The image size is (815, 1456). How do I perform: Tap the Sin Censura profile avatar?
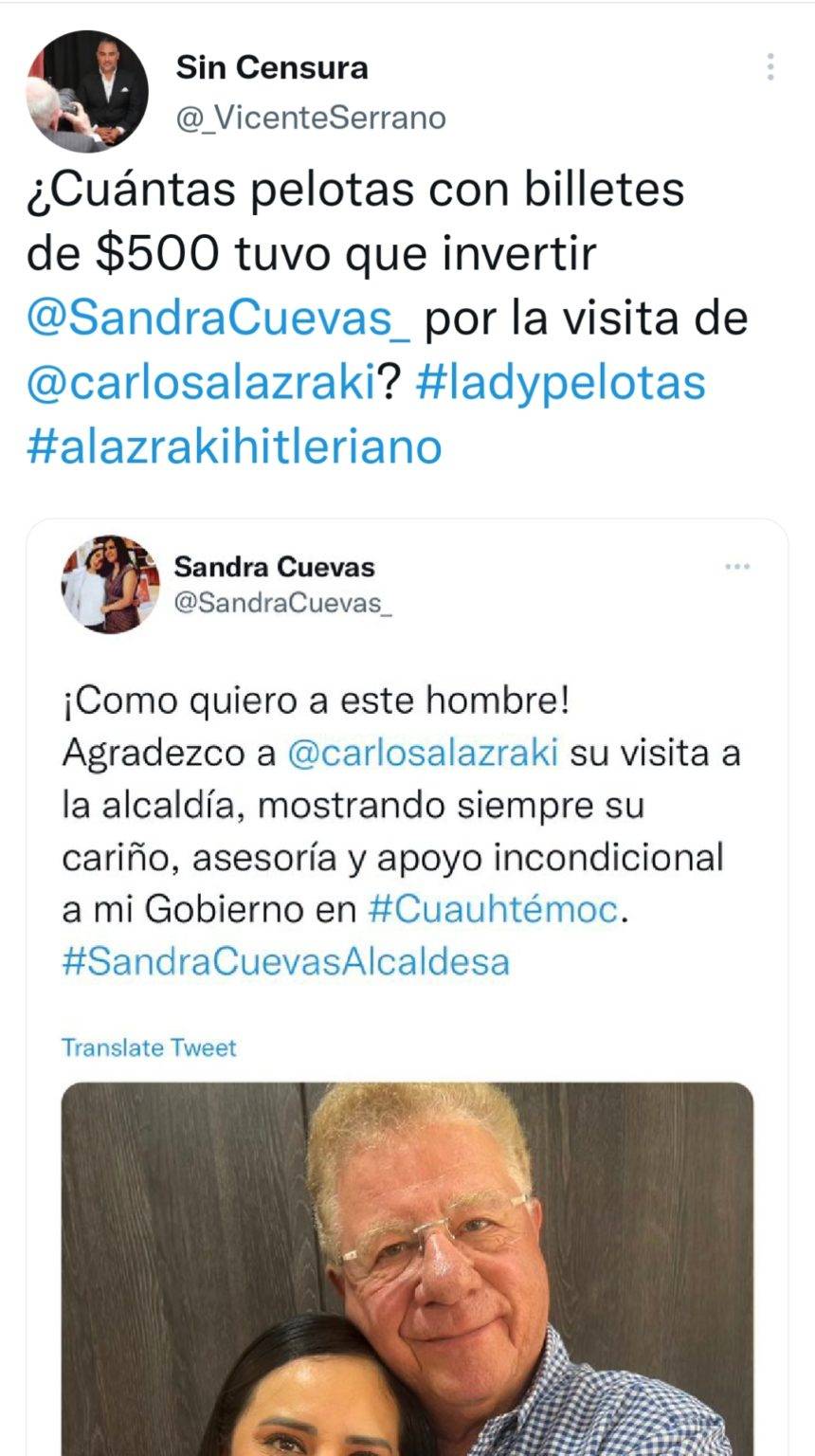[86, 91]
